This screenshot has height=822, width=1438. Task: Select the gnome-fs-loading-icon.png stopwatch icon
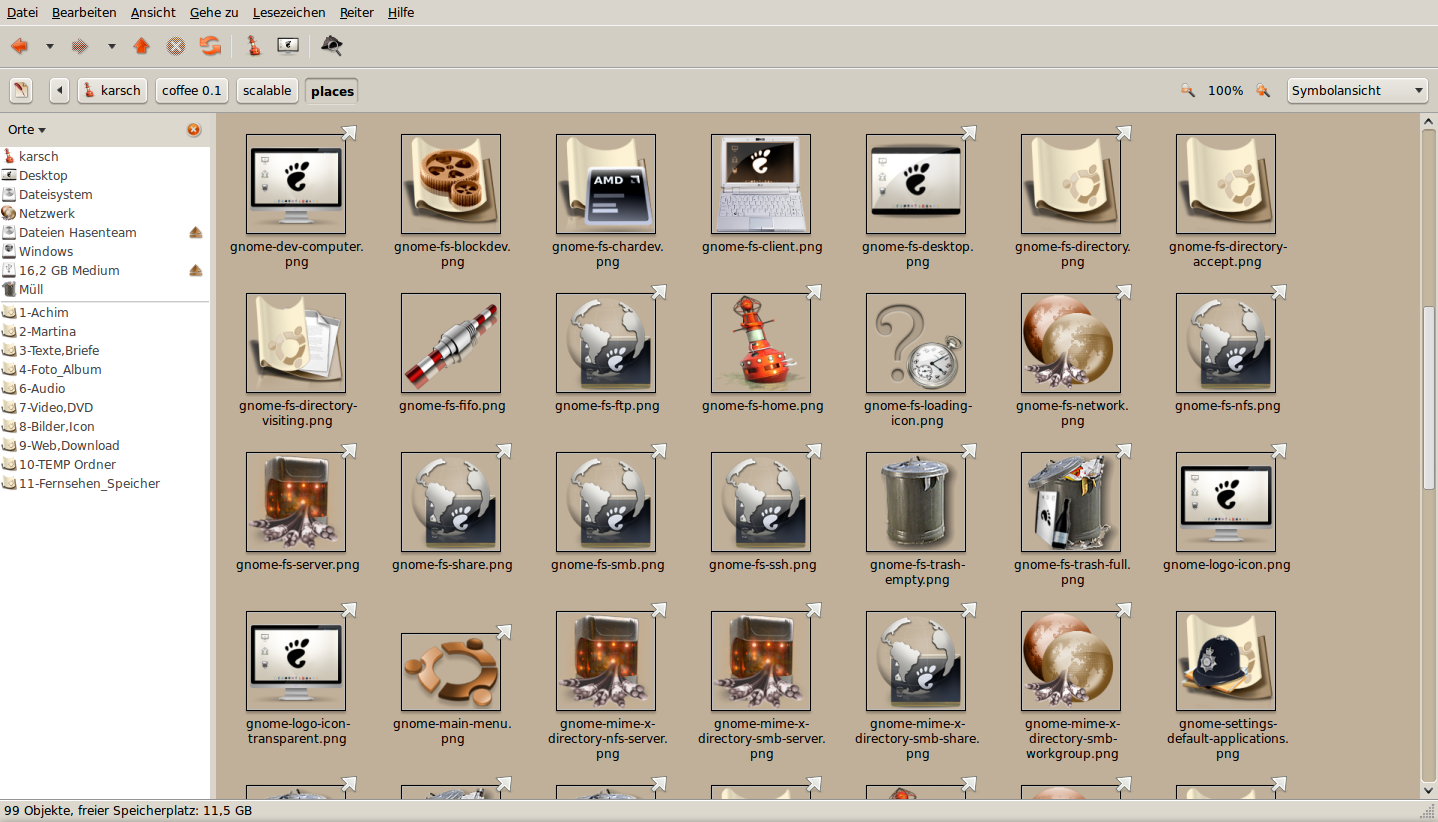[916, 343]
